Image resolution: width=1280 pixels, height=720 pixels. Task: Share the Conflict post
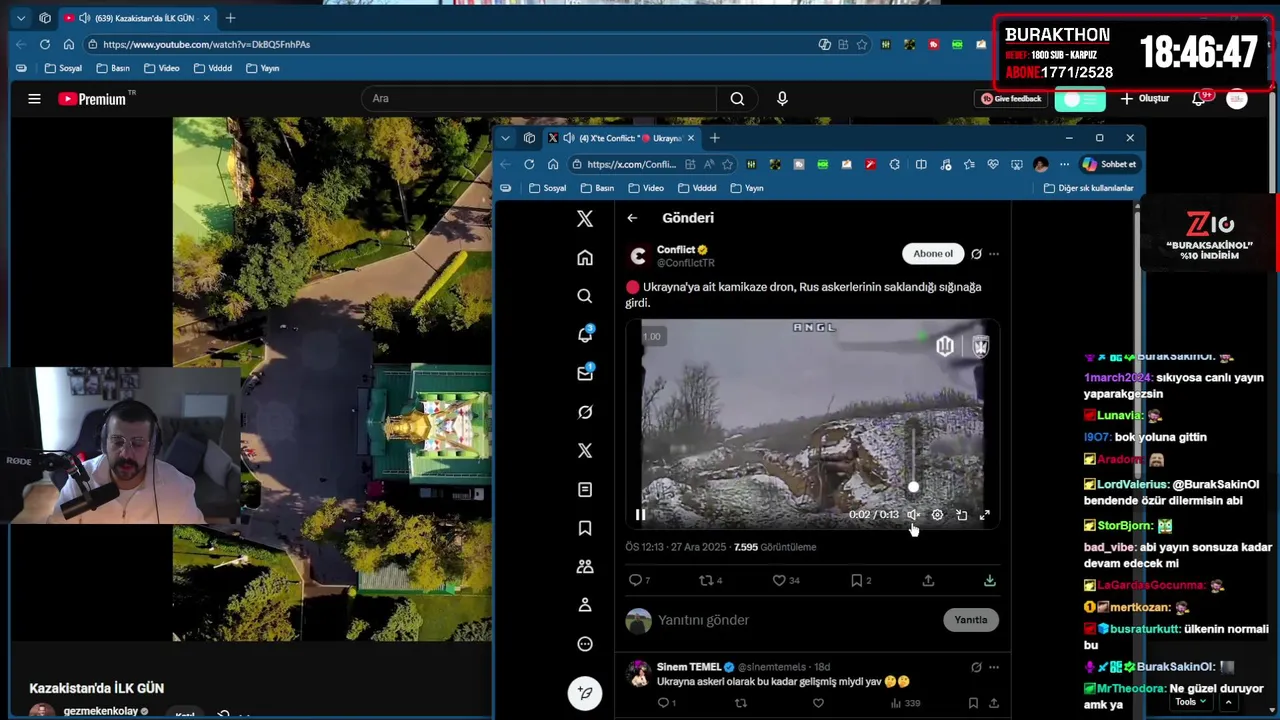[928, 580]
